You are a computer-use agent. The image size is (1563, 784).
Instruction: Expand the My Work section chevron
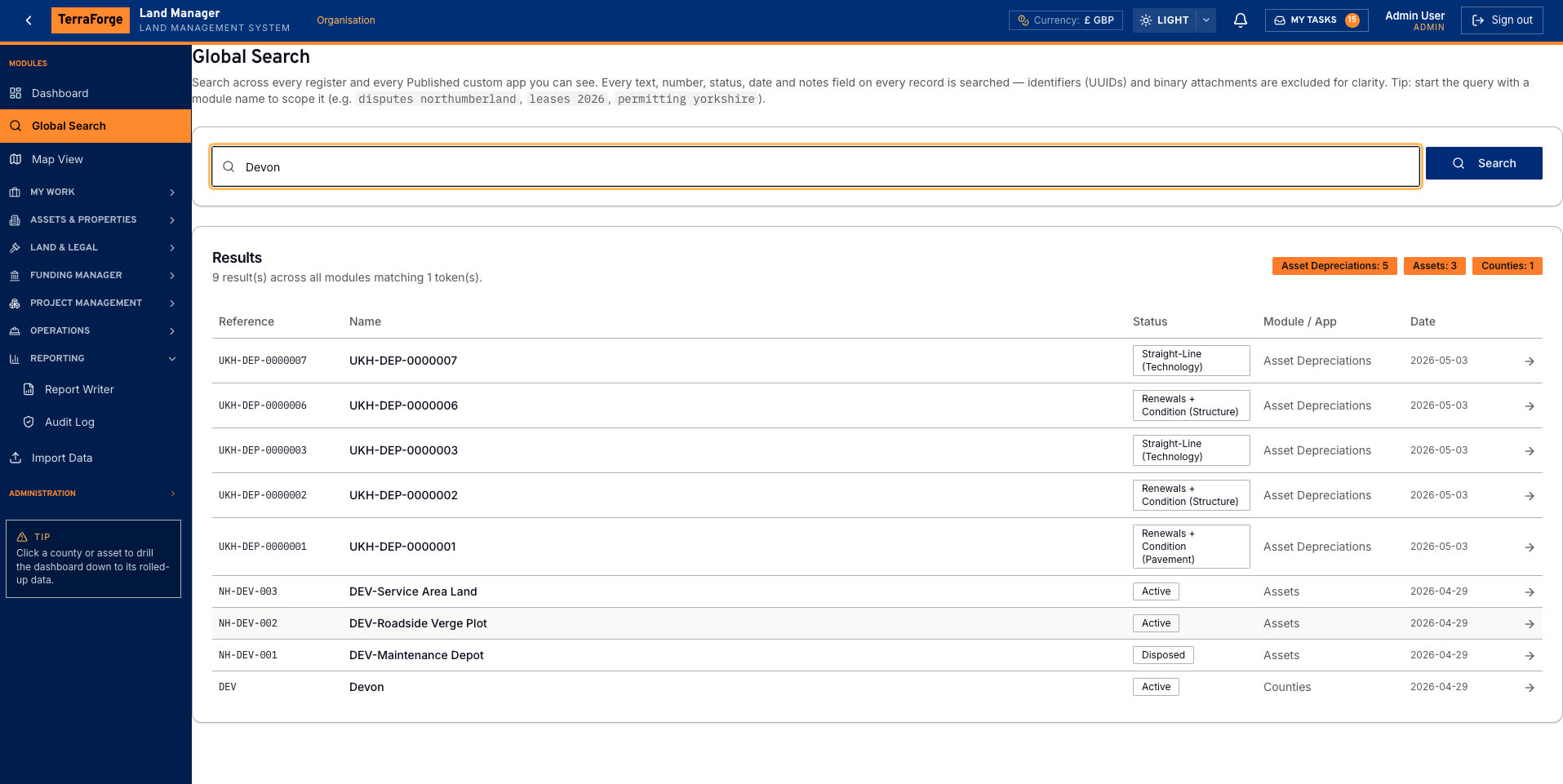coord(172,192)
